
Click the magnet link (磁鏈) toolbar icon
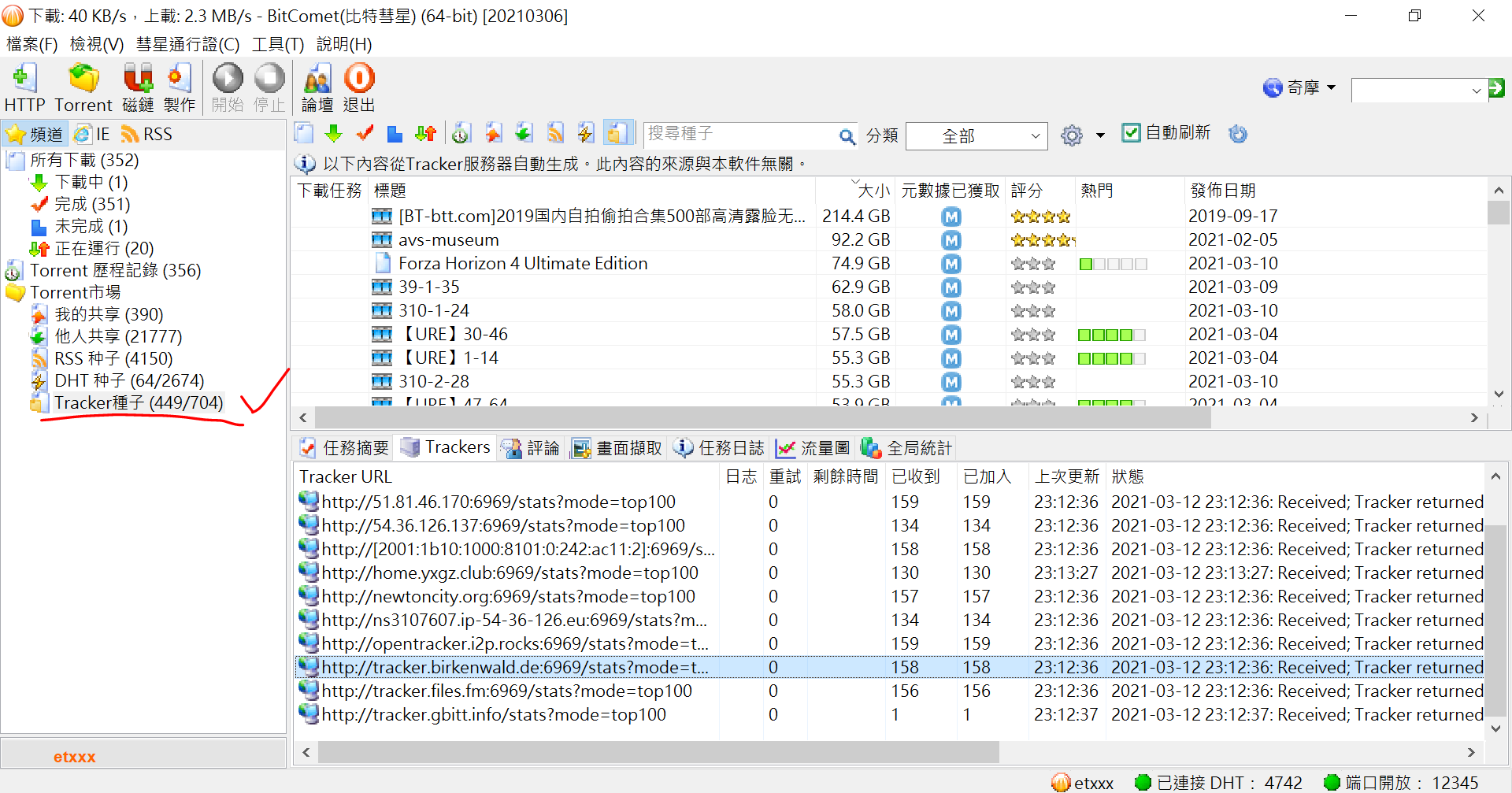pyautogui.click(x=139, y=87)
